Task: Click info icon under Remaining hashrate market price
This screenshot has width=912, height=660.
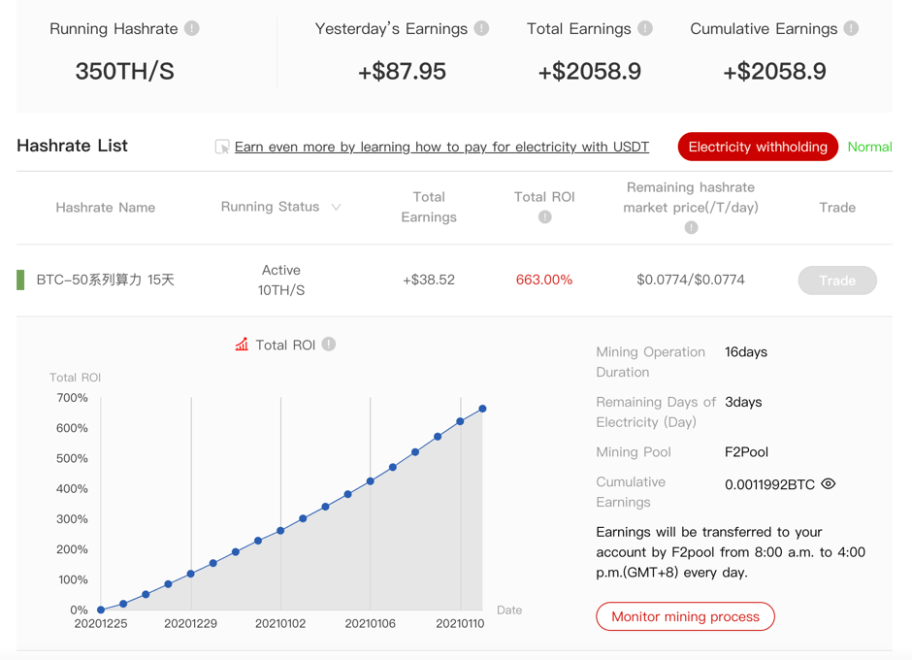Action: (x=691, y=228)
